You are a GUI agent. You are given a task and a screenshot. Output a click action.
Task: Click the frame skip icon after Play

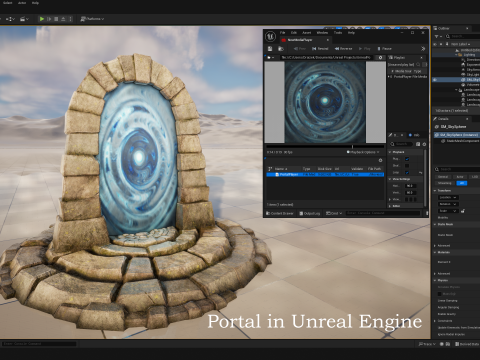point(49,19)
